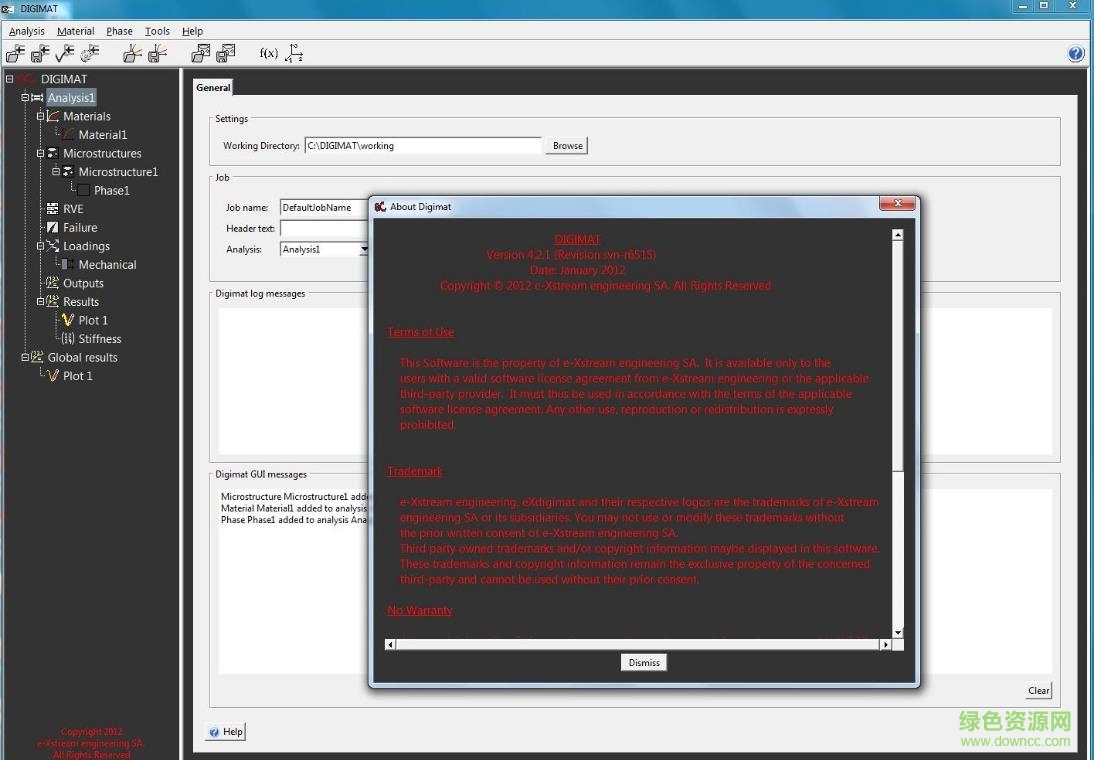Click the 'Terms of Use' heading
This screenshot has height=760, width=1094.
421,332
